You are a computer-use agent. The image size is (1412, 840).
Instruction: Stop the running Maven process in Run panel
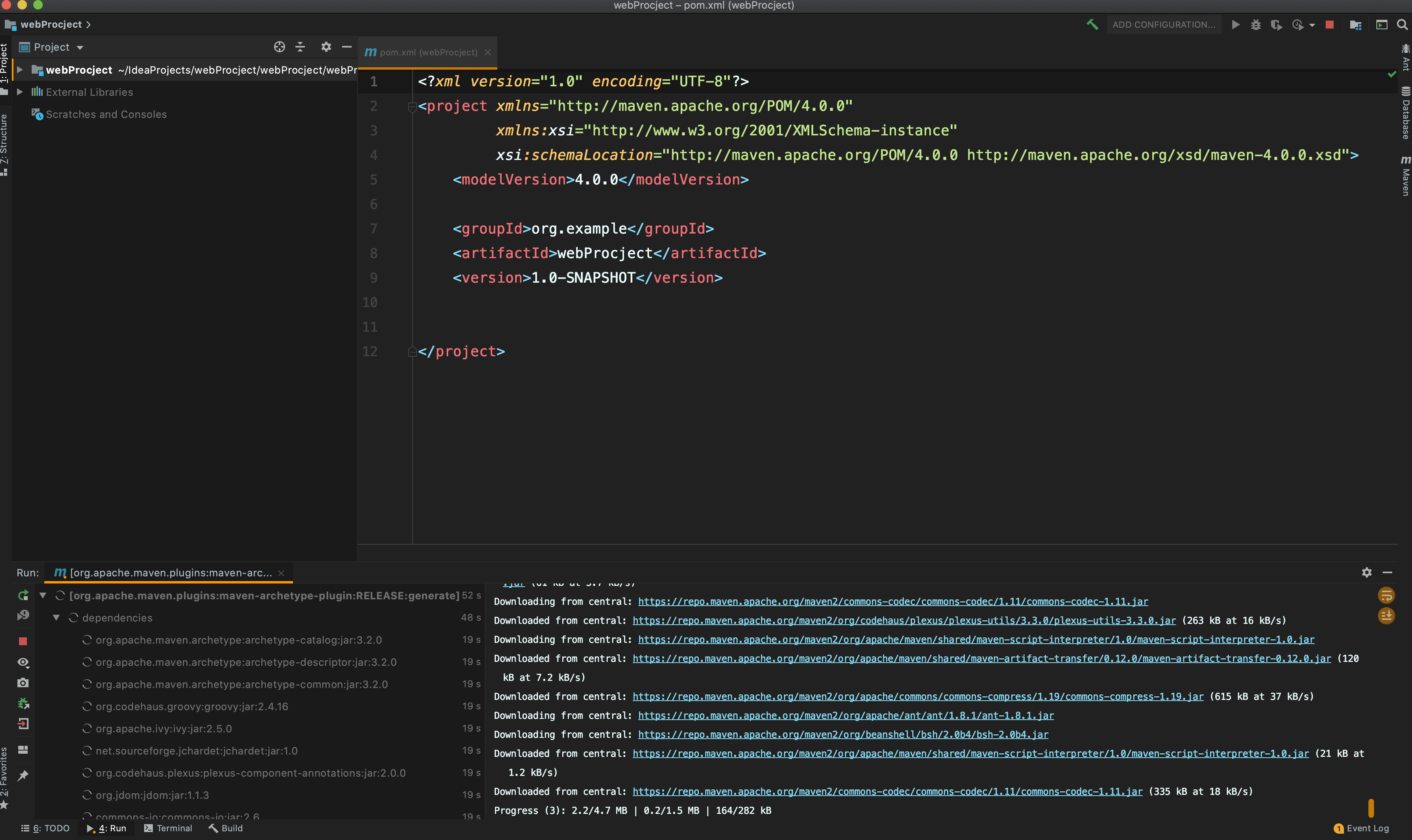click(23, 641)
